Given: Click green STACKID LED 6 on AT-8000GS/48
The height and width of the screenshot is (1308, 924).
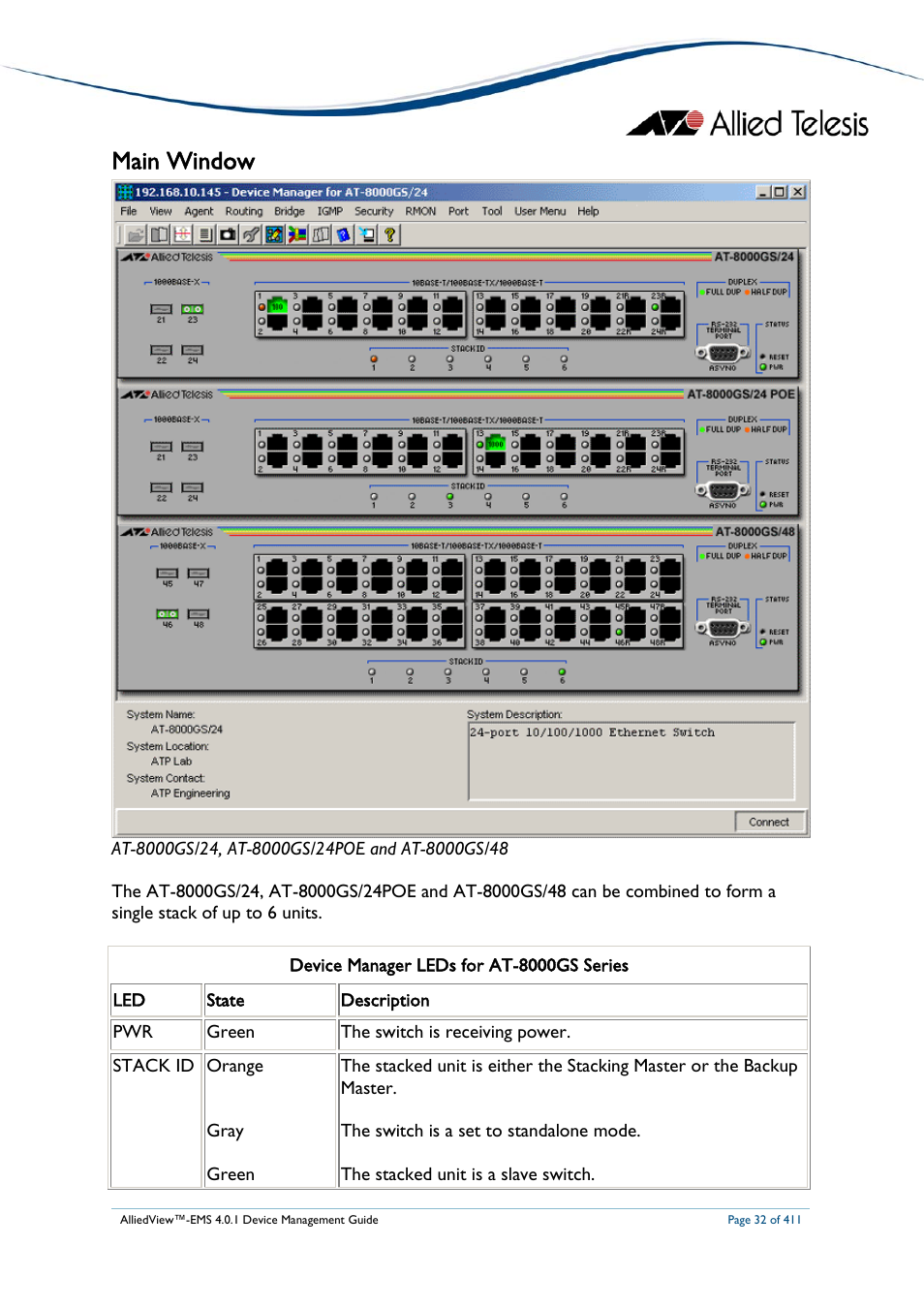Looking at the screenshot, I should (x=562, y=671).
